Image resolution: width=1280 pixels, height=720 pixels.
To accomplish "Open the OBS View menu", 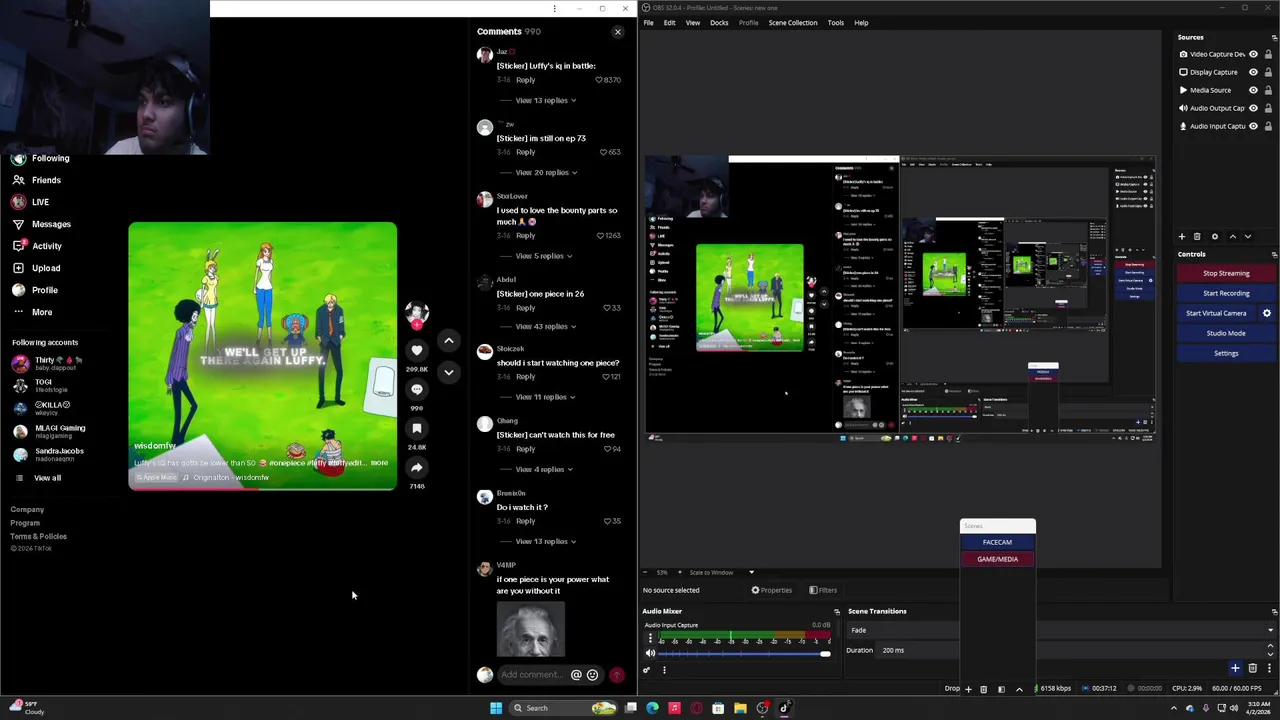I will click(x=692, y=23).
